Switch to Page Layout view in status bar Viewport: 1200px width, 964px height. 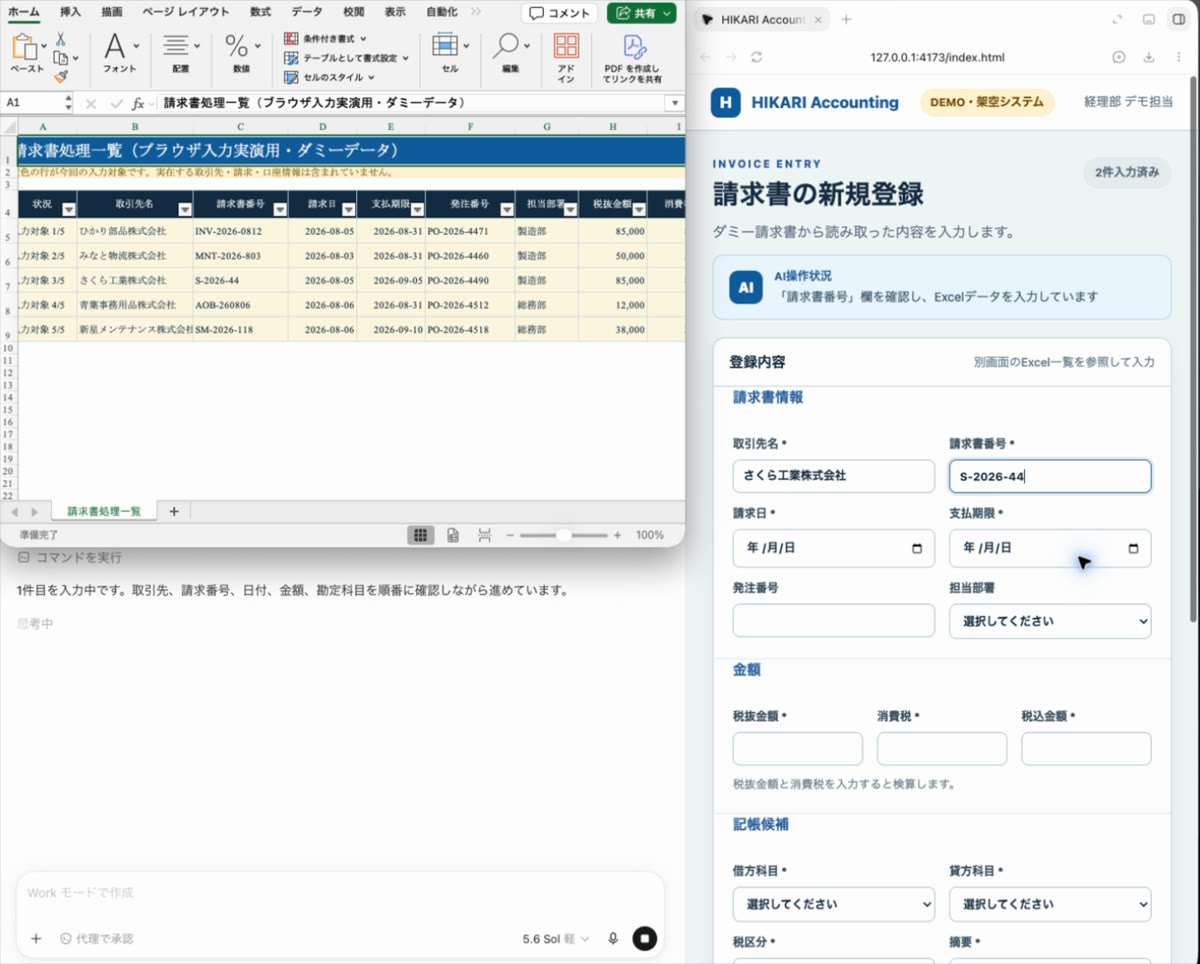453,536
